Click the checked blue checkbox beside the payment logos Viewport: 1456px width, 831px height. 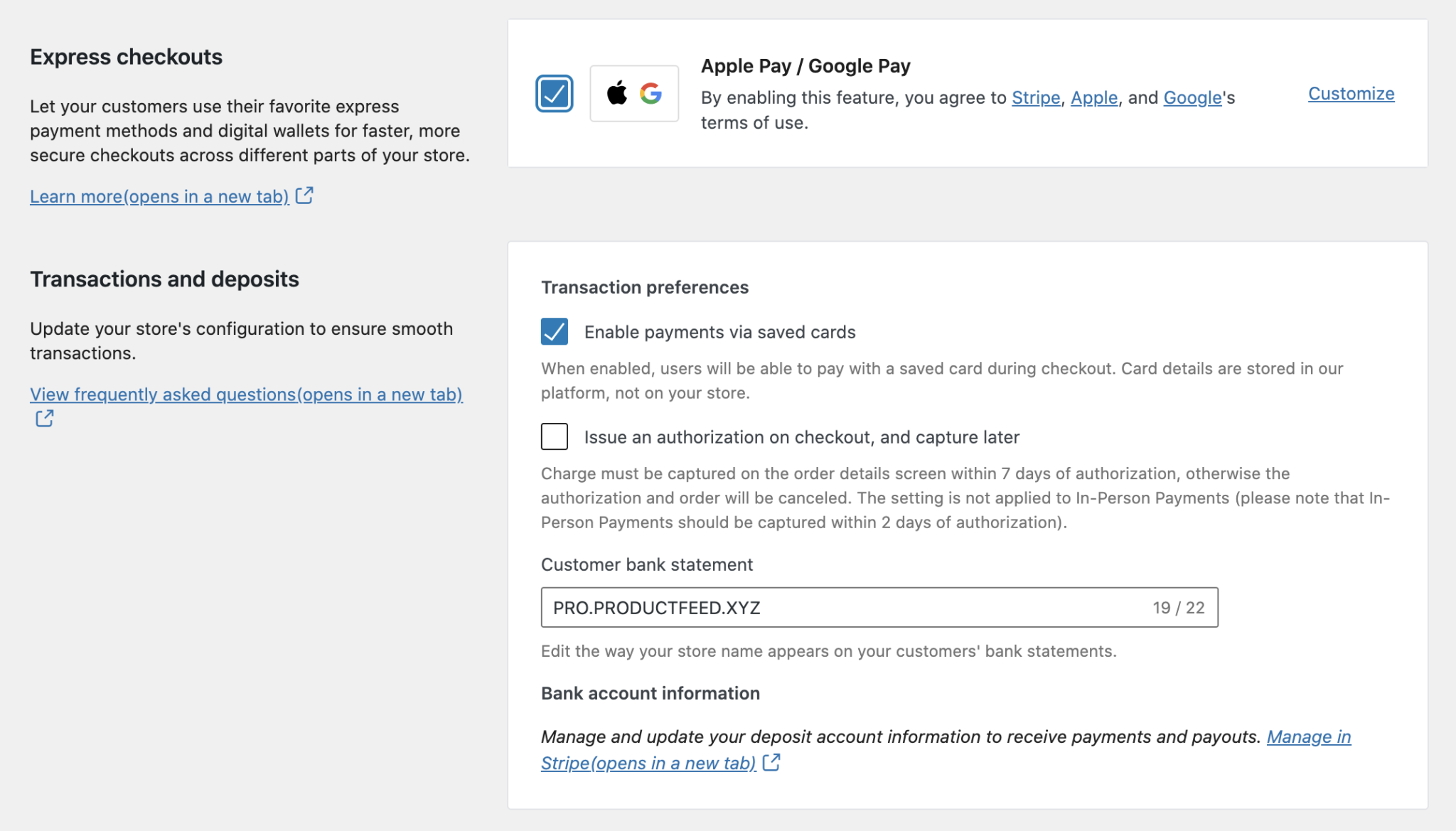point(554,93)
